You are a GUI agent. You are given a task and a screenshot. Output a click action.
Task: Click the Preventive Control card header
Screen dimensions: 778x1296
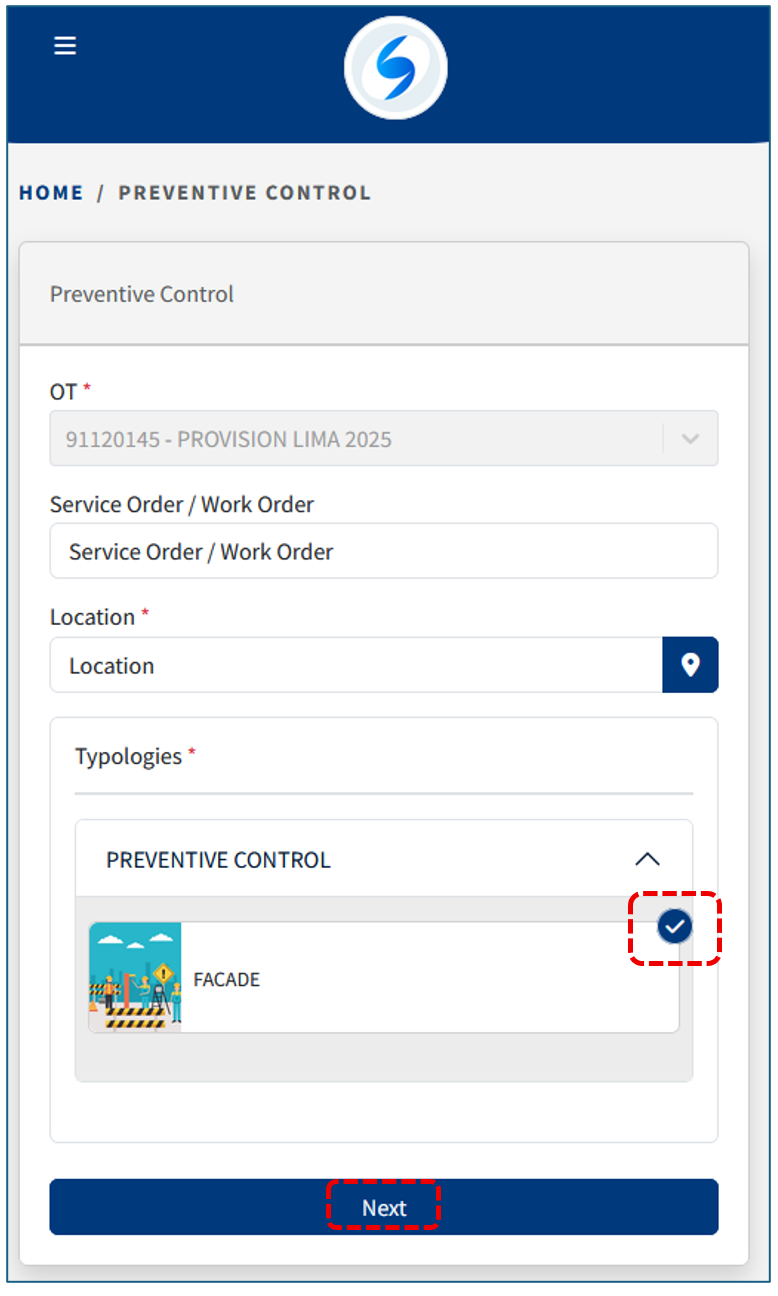click(142, 294)
